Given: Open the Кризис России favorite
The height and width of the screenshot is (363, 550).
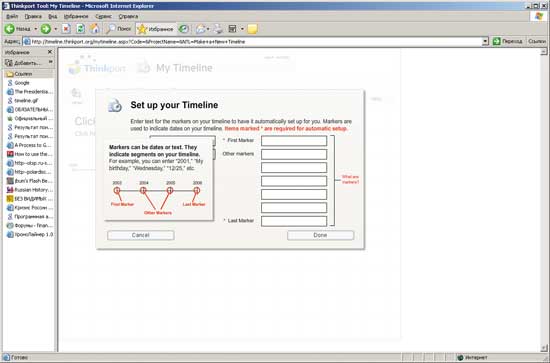Looking at the screenshot, I should coord(30,208).
